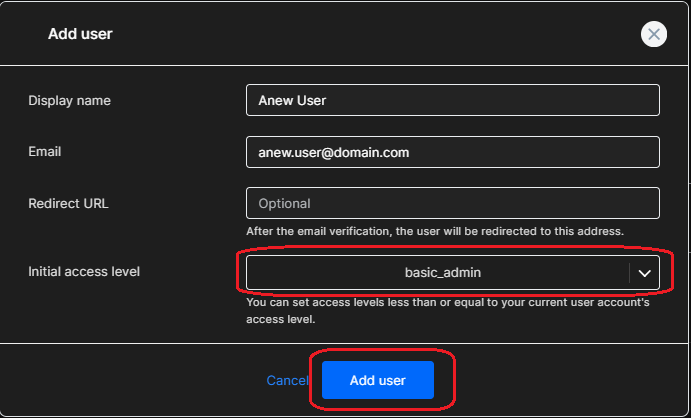Viewport: 691px width, 418px height.
Task: Click the access levels help text
Action: click(x=448, y=311)
